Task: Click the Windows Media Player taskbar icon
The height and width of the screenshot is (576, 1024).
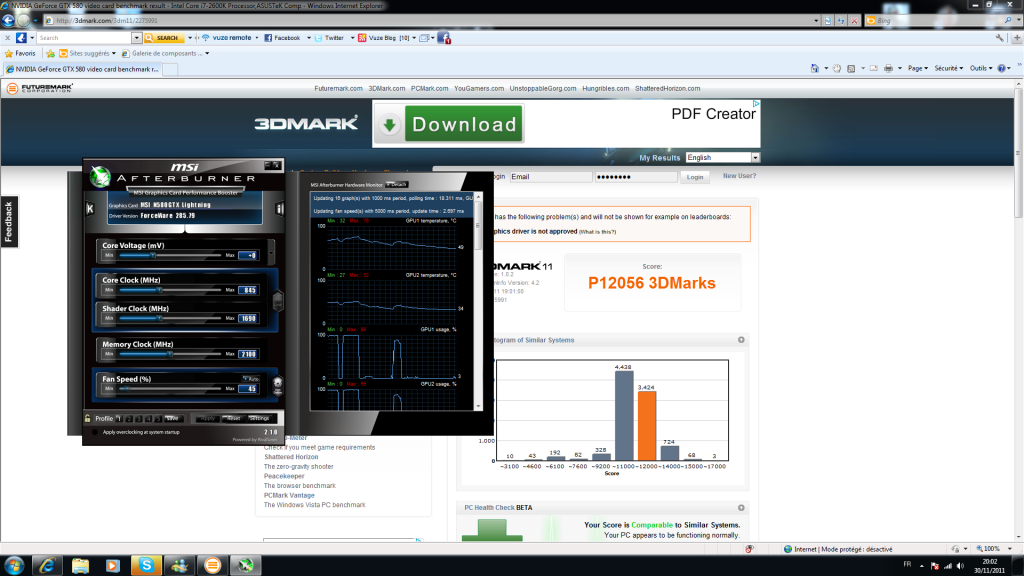Action: [x=112, y=565]
